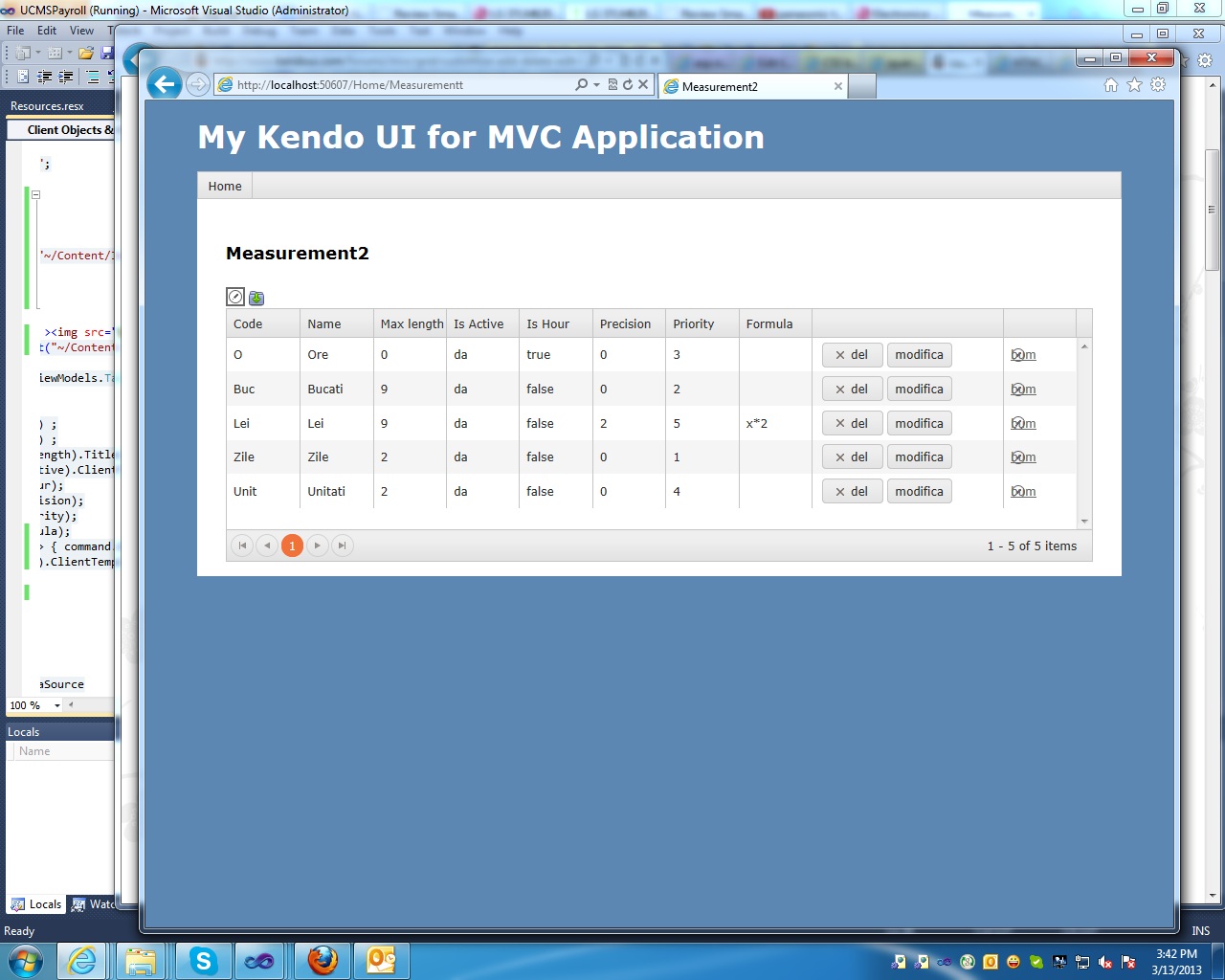The image size is (1225, 980).
Task: Go to the last grid page
Action: pyautogui.click(x=342, y=546)
